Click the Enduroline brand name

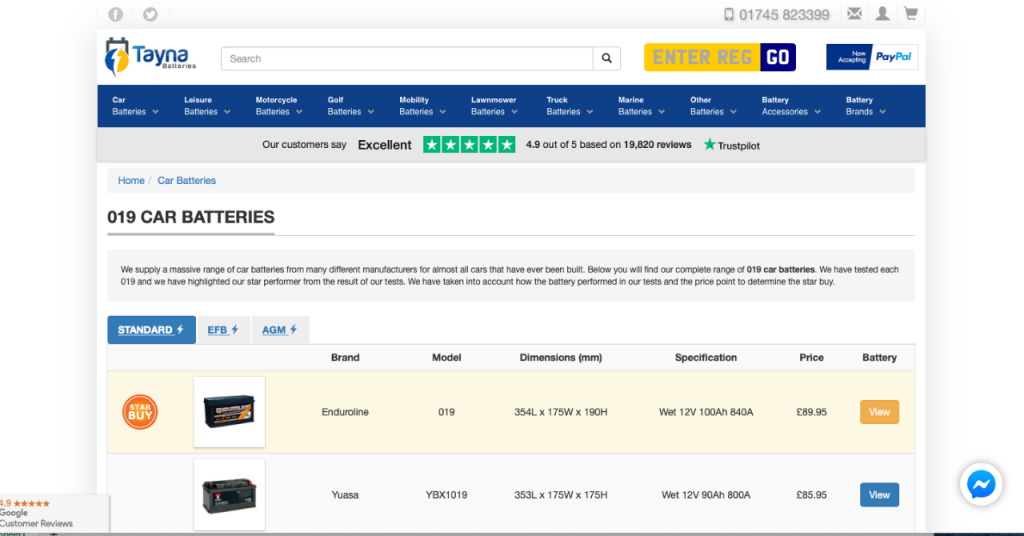click(345, 412)
